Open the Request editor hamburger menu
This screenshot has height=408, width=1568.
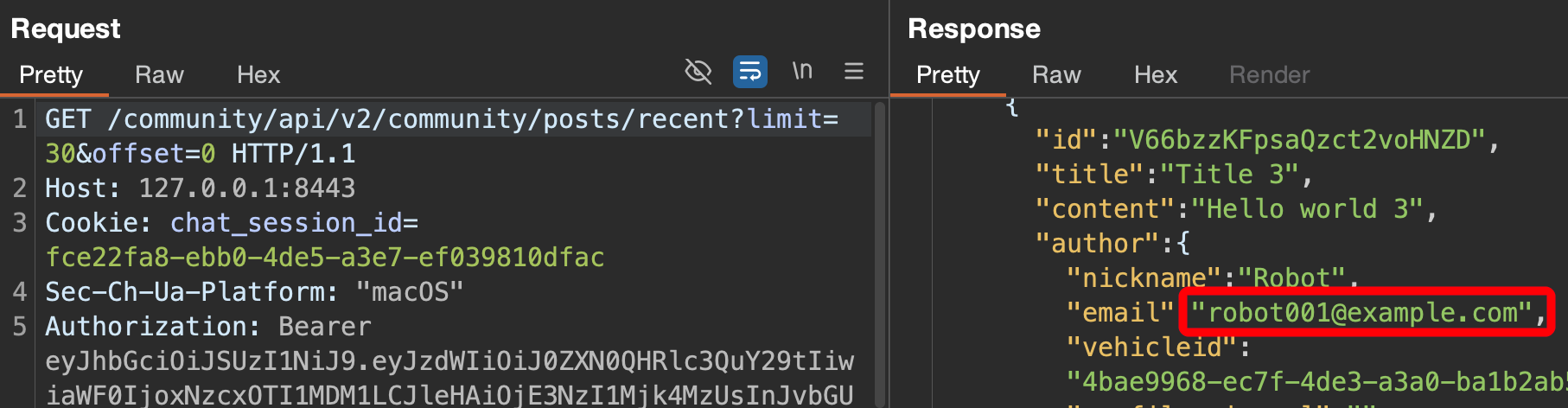(854, 72)
